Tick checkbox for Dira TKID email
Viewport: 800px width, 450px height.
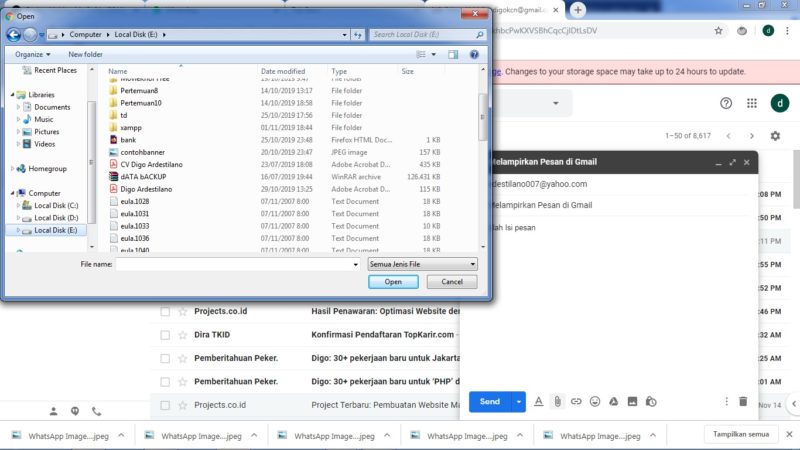(x=165, y=335)
